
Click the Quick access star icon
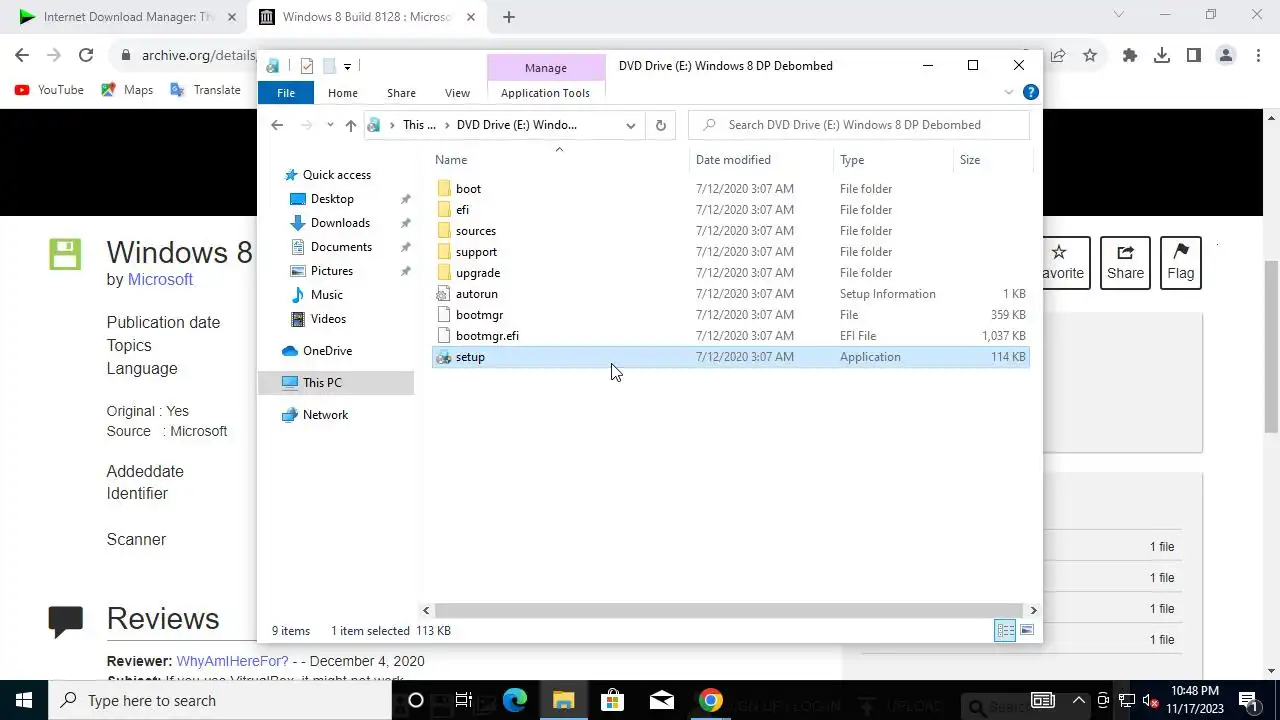click(x=291, y=175)
